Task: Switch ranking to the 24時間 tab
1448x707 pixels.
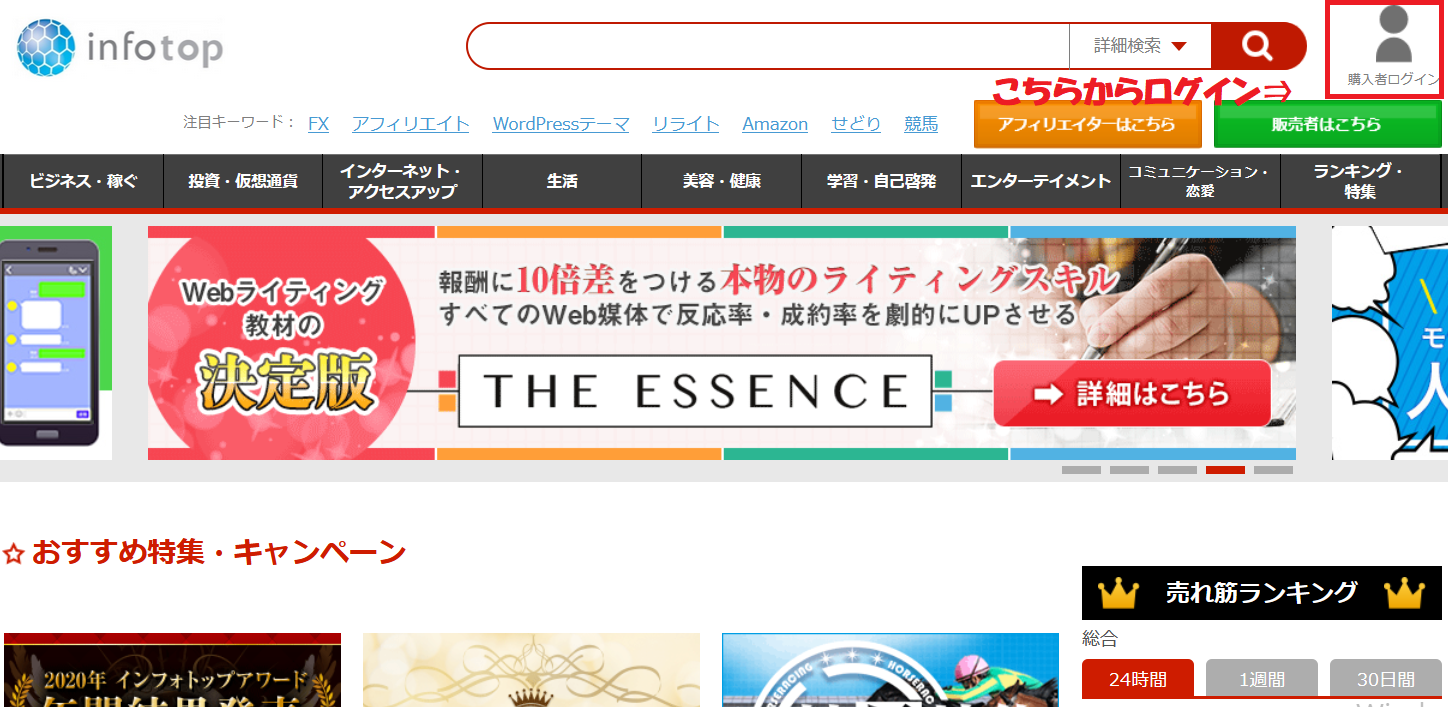Action: 1138,679
